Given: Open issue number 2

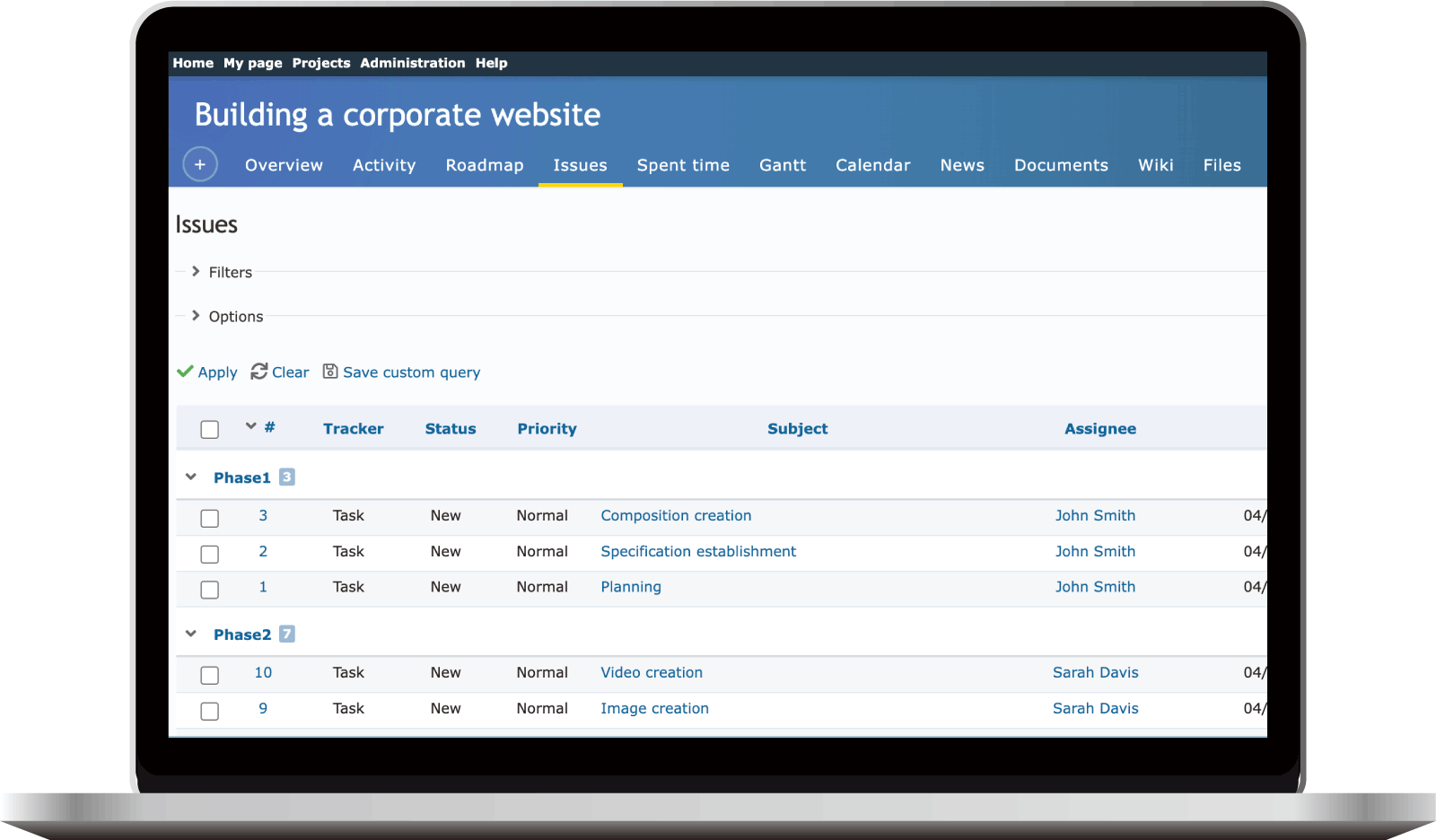Looking at the screenshot, I should click(x=263, y=551).
